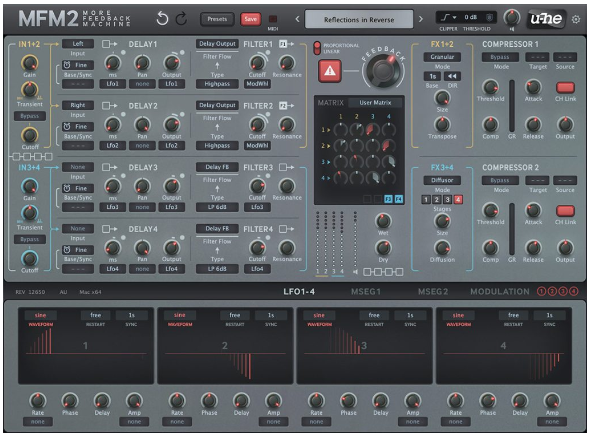
Task: Click the redo arrow icon
Action: [x=181, y=18]
